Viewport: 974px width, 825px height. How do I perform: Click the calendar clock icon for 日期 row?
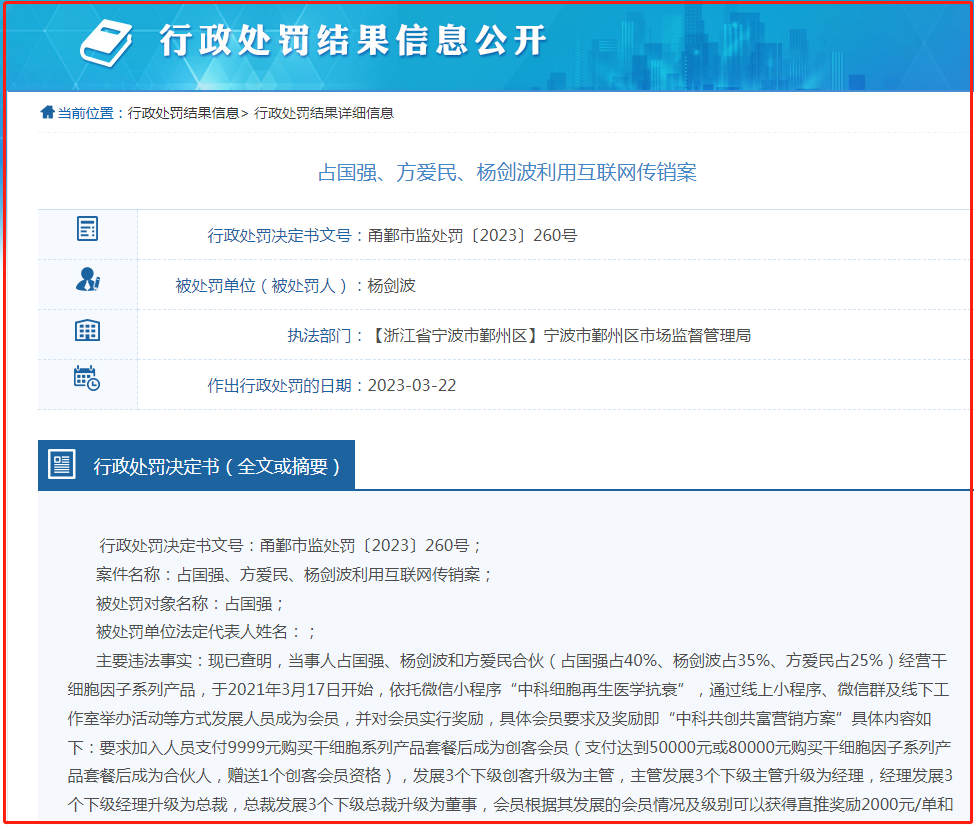tap(87, 378)
